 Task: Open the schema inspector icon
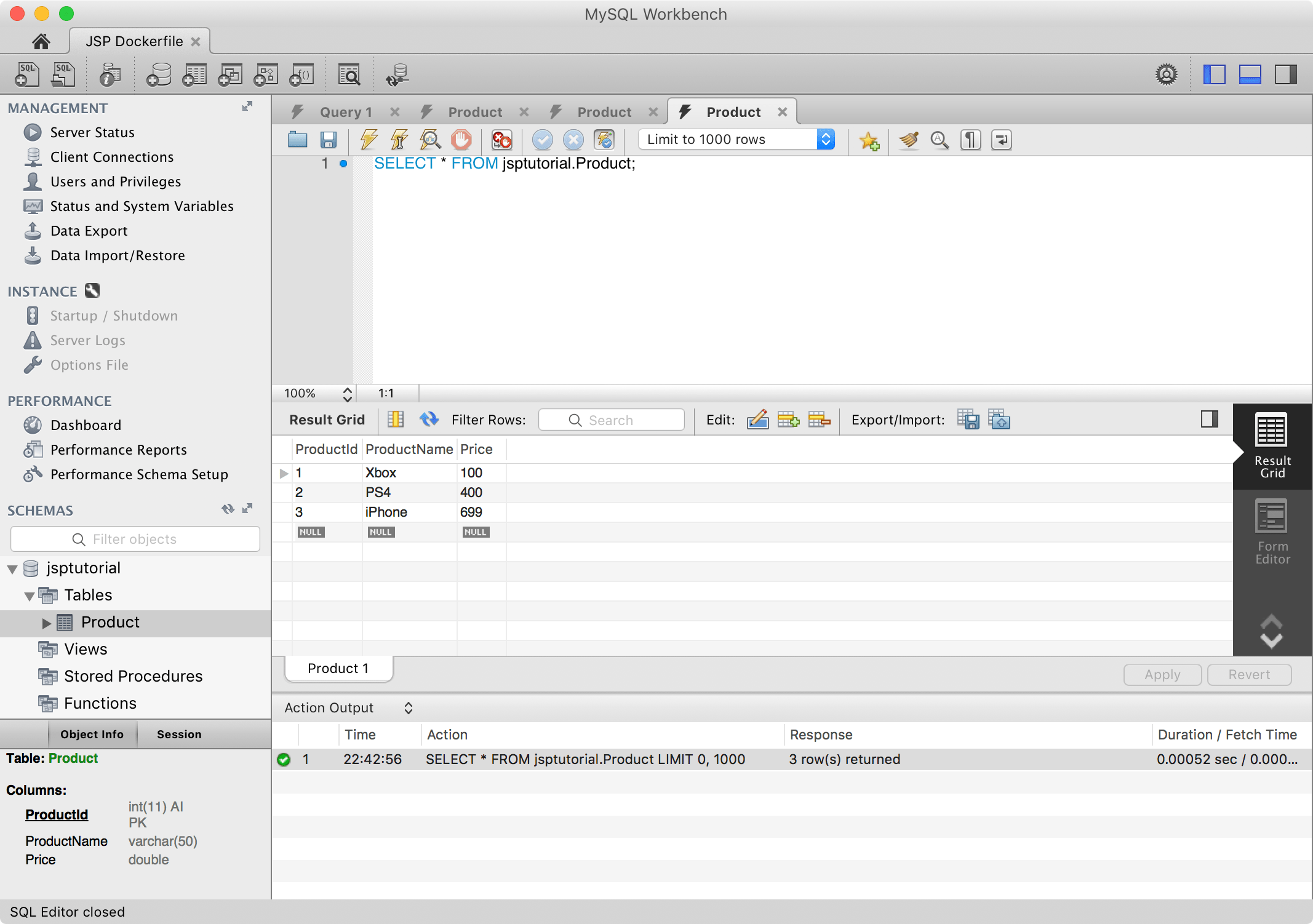[x=110, y=75]
